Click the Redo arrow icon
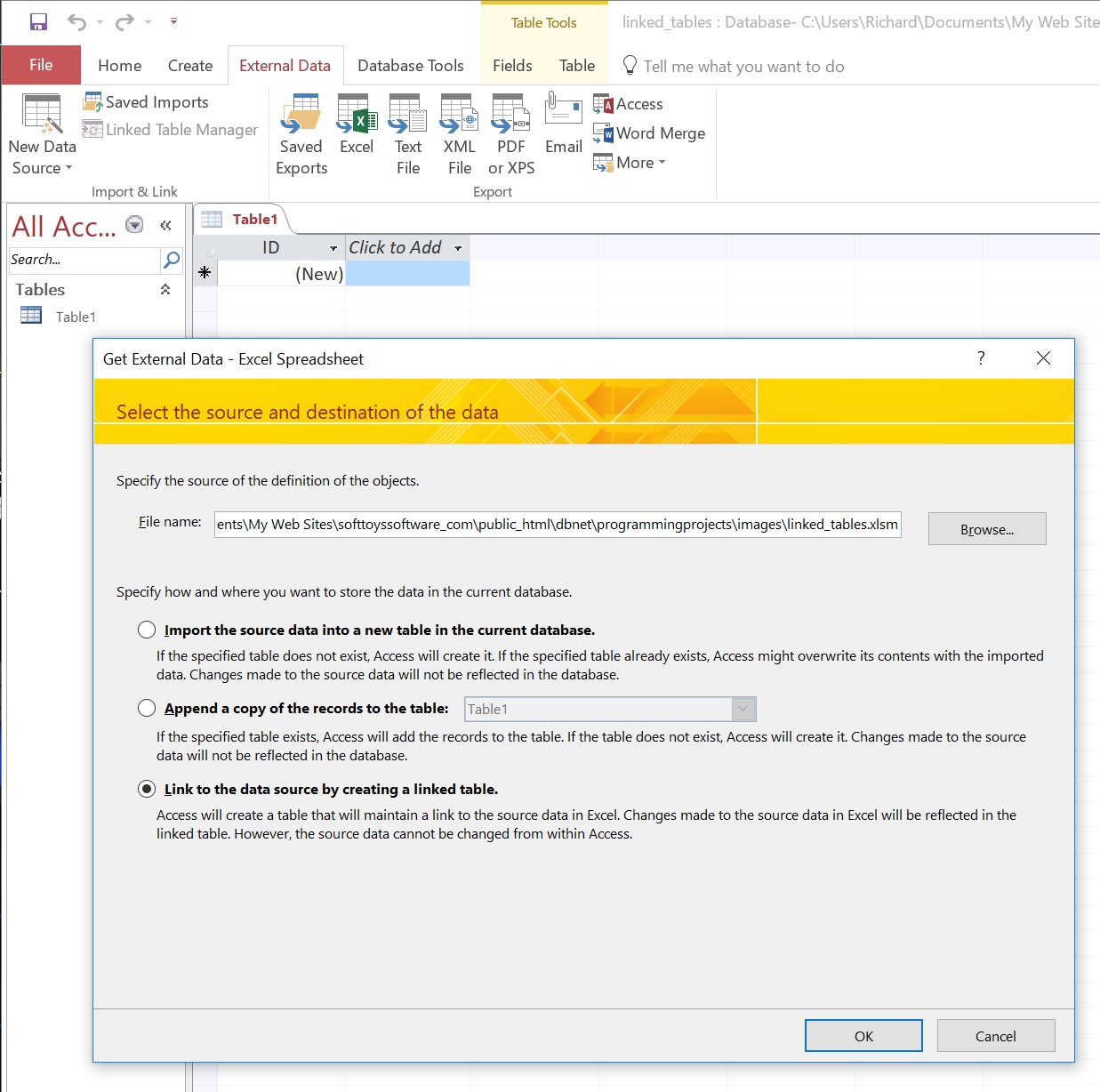1100x1092 pixels. point(125,21)
